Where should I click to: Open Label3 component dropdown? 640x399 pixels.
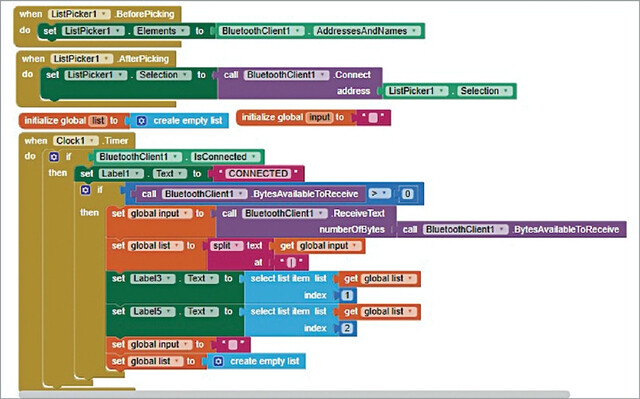tap(153, 278)
